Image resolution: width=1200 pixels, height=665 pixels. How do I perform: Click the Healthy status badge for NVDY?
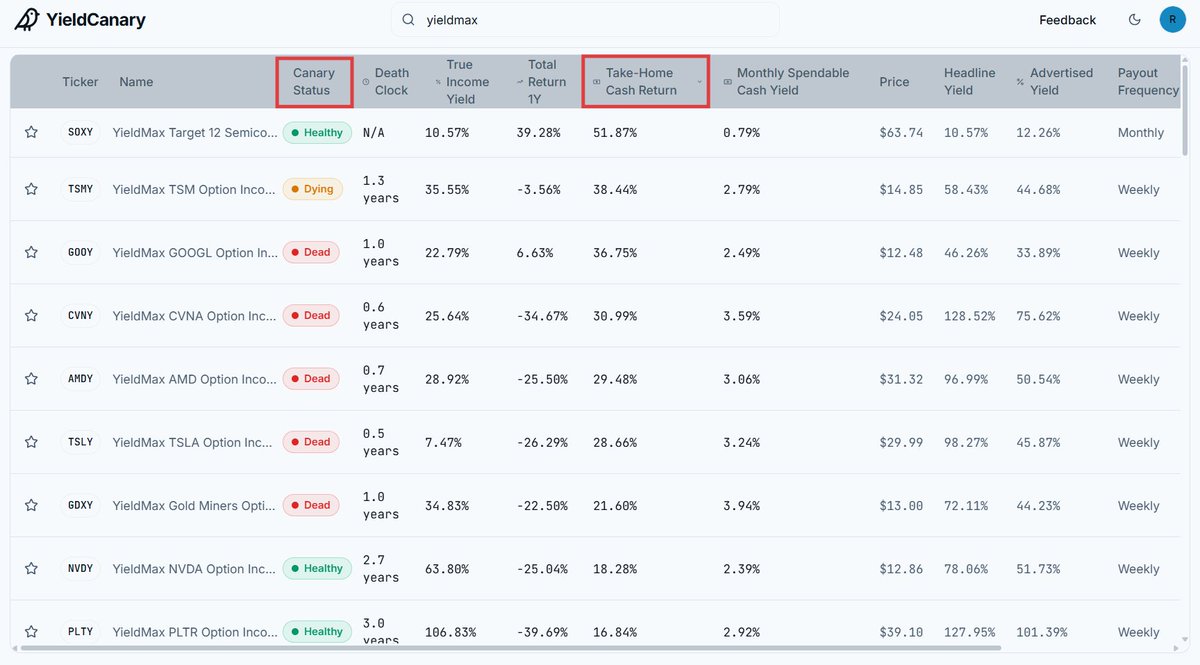point(317,568)
